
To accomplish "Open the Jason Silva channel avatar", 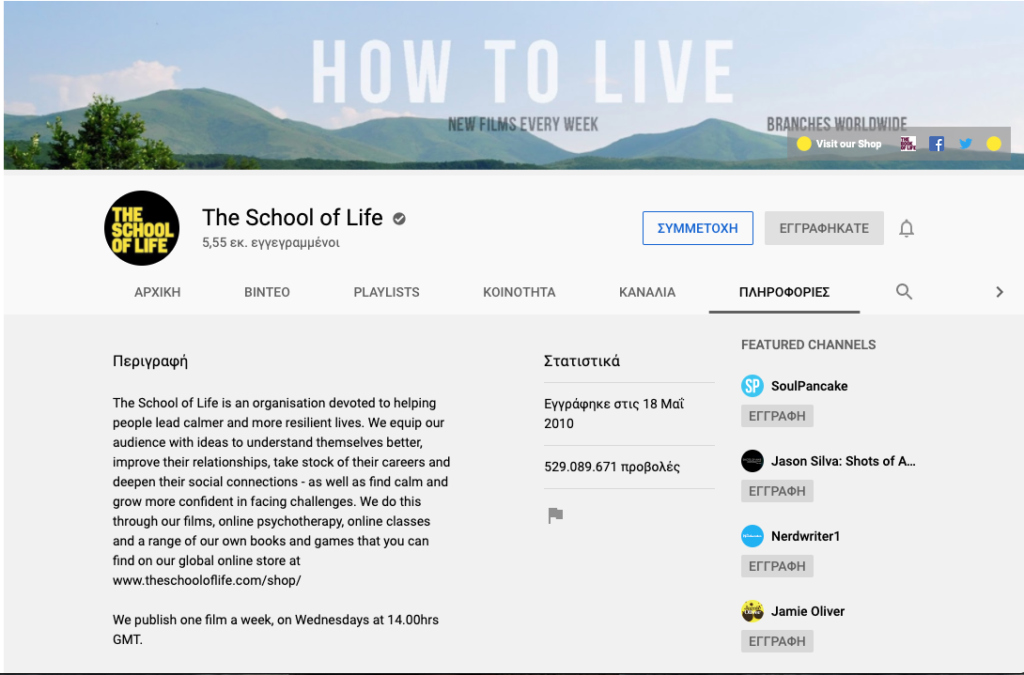I will (x=752, y=461).
